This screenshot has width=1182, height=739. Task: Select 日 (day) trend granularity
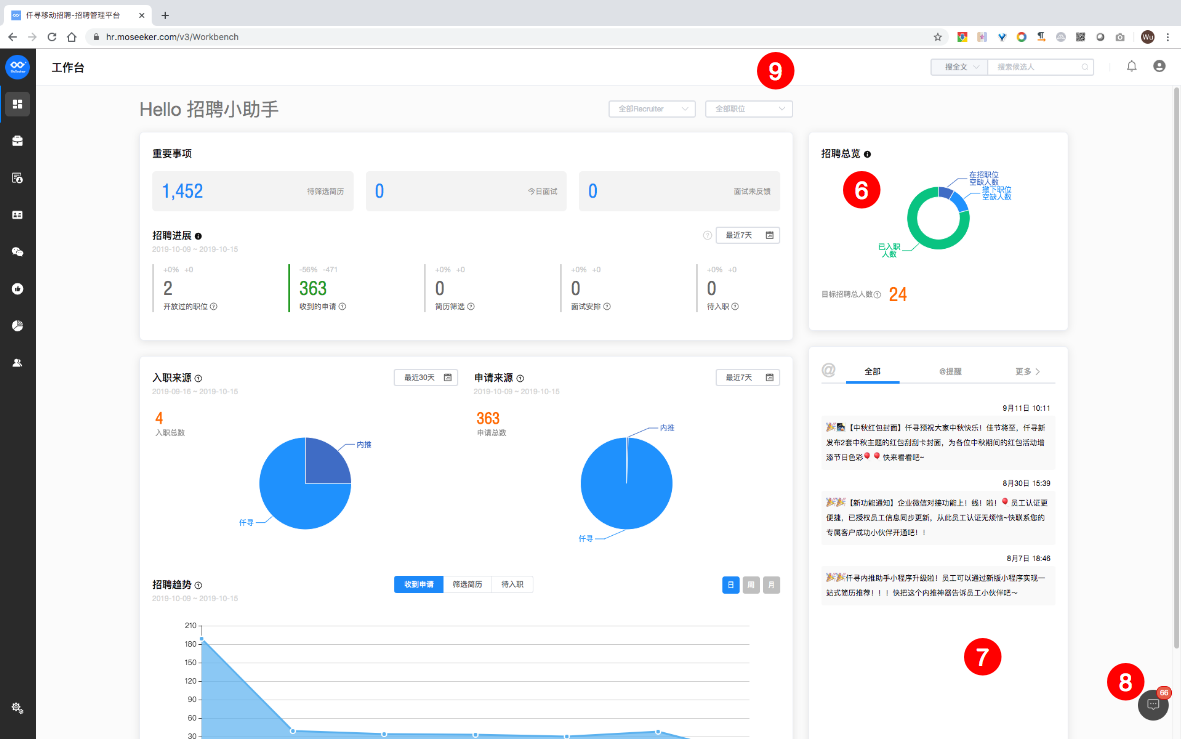[731, 585]
